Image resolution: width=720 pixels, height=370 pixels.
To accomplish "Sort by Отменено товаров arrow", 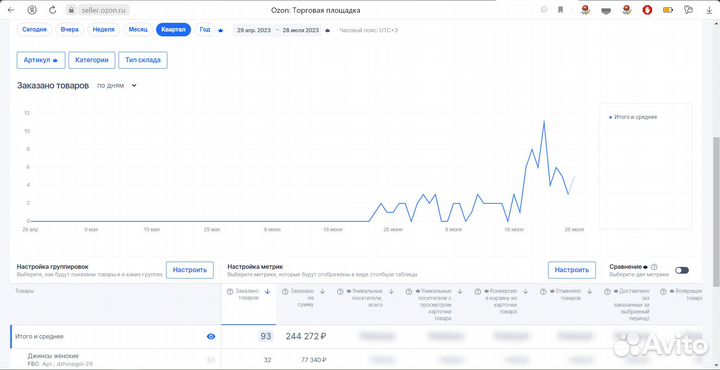I will point(590,291).
